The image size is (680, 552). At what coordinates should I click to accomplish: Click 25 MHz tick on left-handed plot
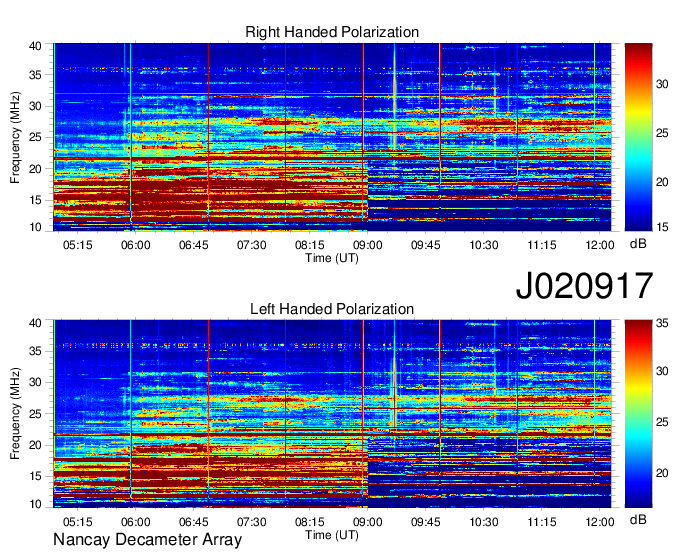pos(35,414)
